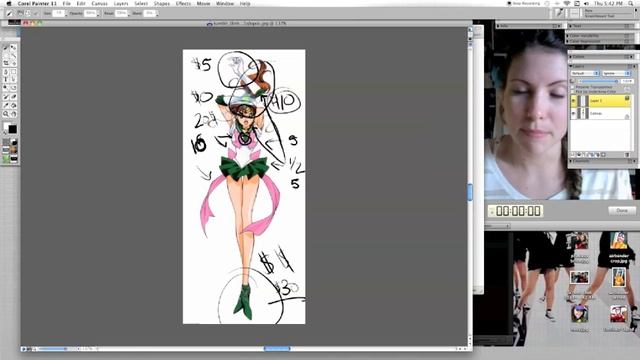Open the File menu
The height and width of the screenshot is (360, 640).
click(67, 3)
